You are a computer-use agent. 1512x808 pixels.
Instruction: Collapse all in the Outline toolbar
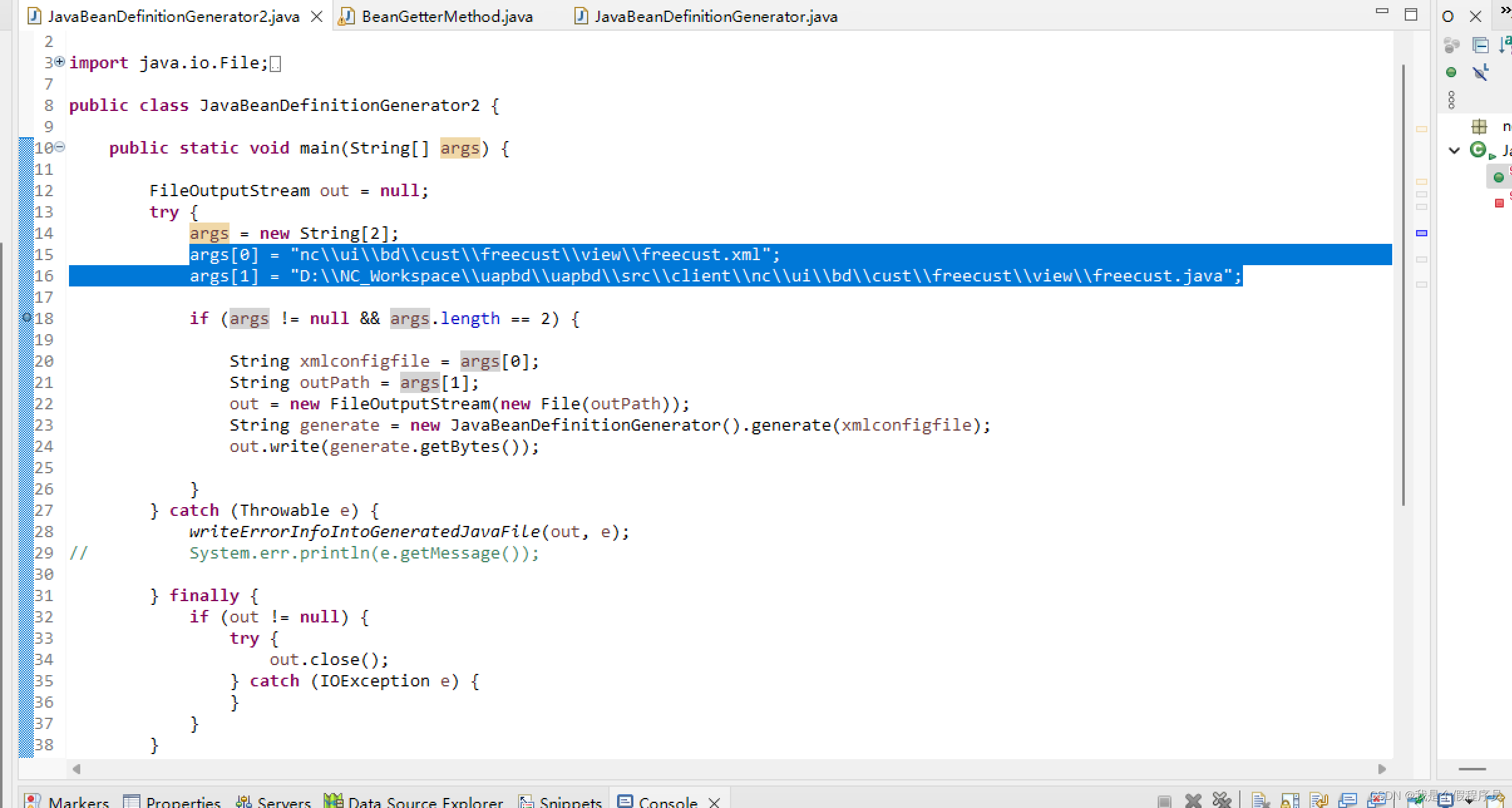[x=1480, y=45]
